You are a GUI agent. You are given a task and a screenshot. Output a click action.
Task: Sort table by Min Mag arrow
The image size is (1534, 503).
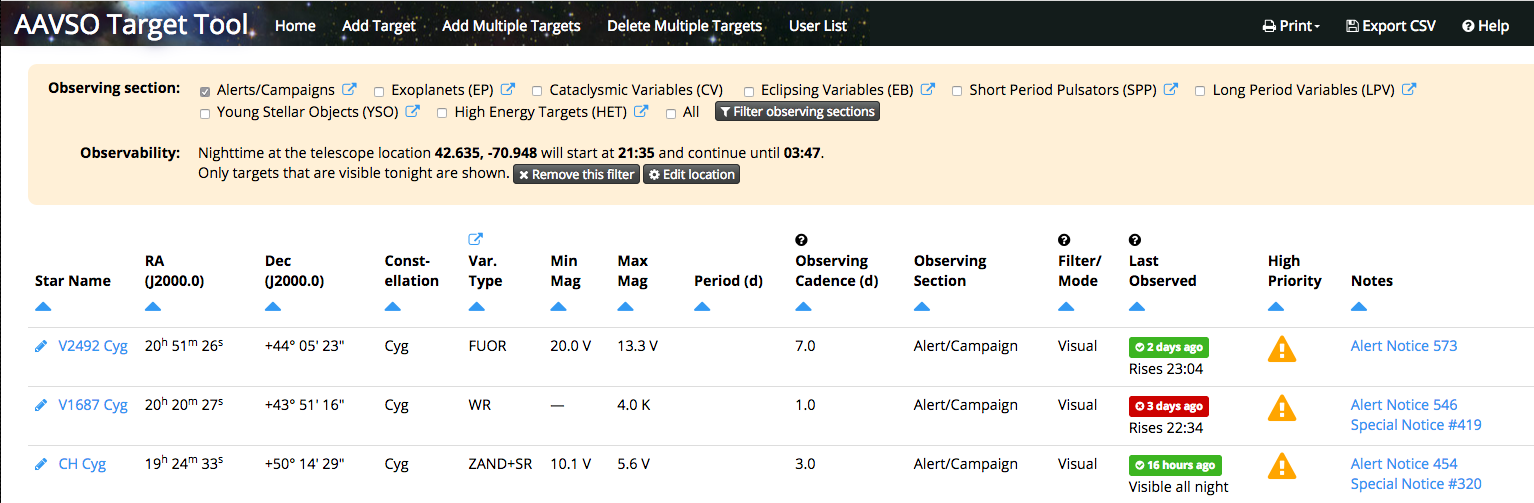[x=558, y=307]
